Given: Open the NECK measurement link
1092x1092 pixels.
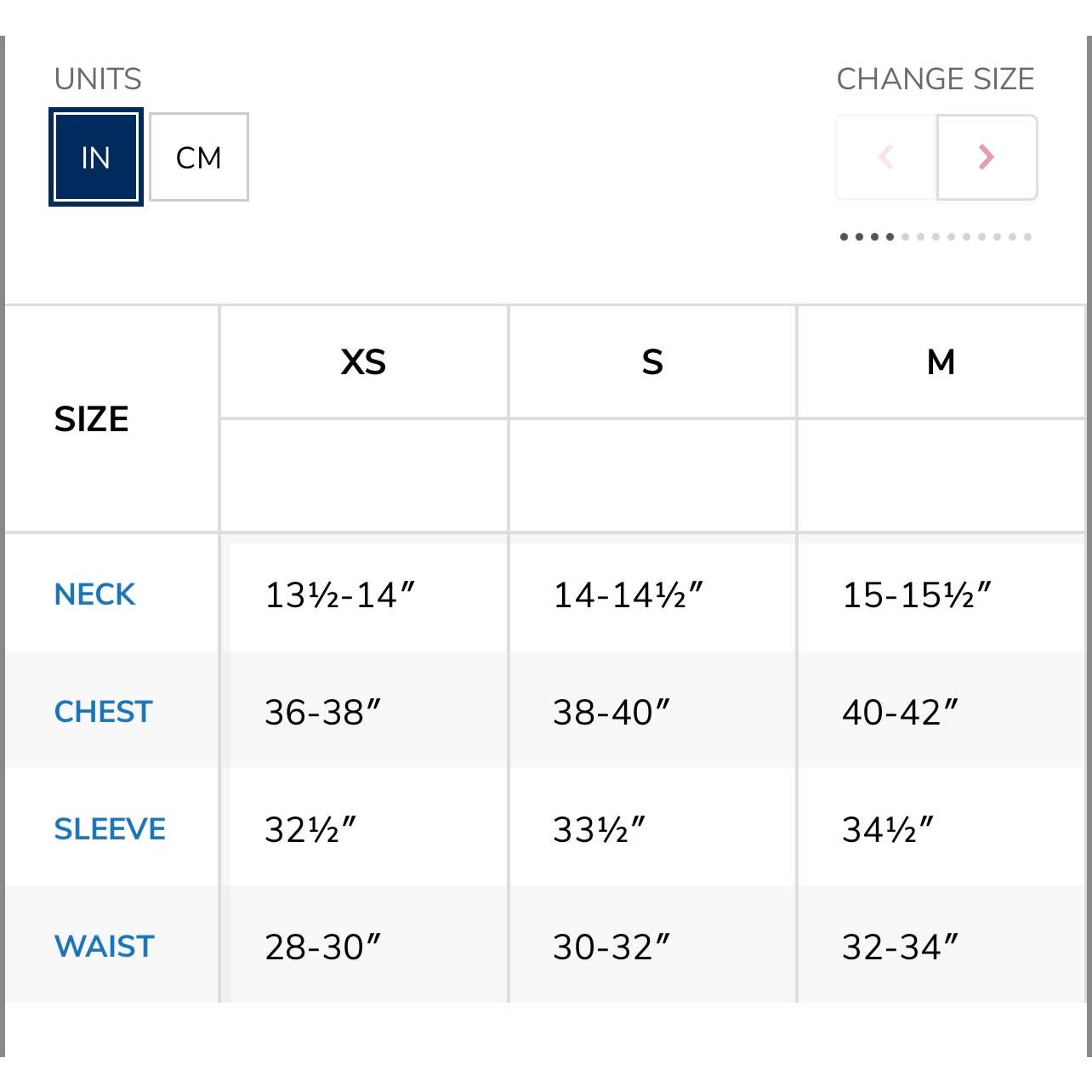Looking at the screenshot, I should (94, 594).
